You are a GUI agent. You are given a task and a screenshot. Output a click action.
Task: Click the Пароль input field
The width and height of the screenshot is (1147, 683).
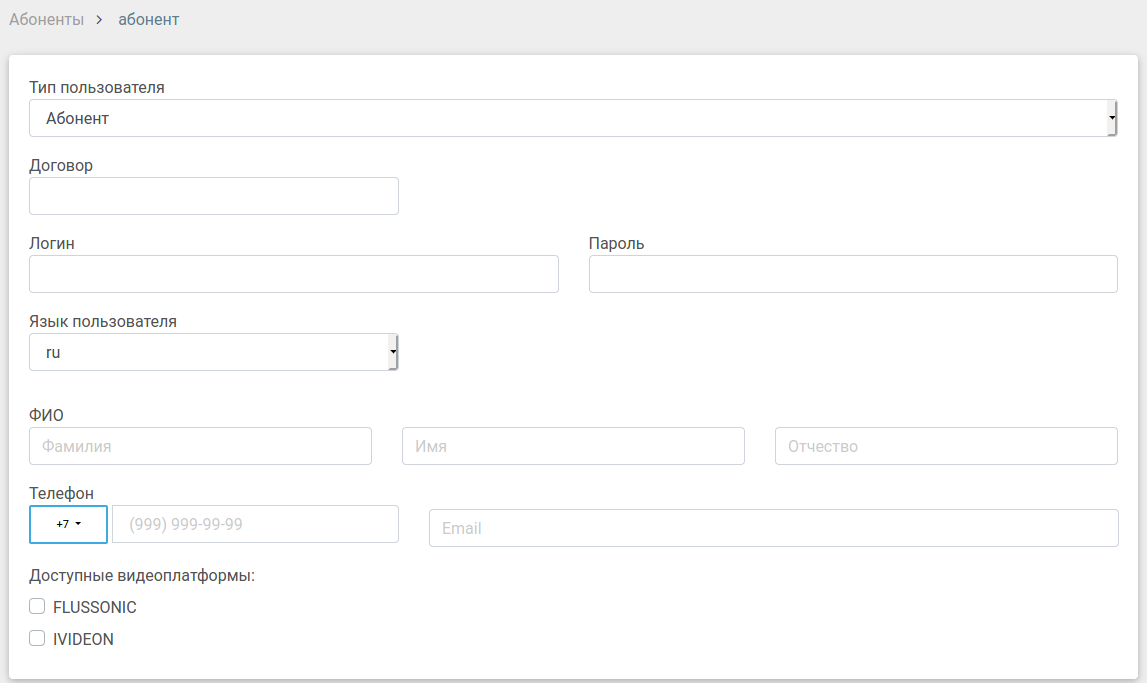[853, 274]
